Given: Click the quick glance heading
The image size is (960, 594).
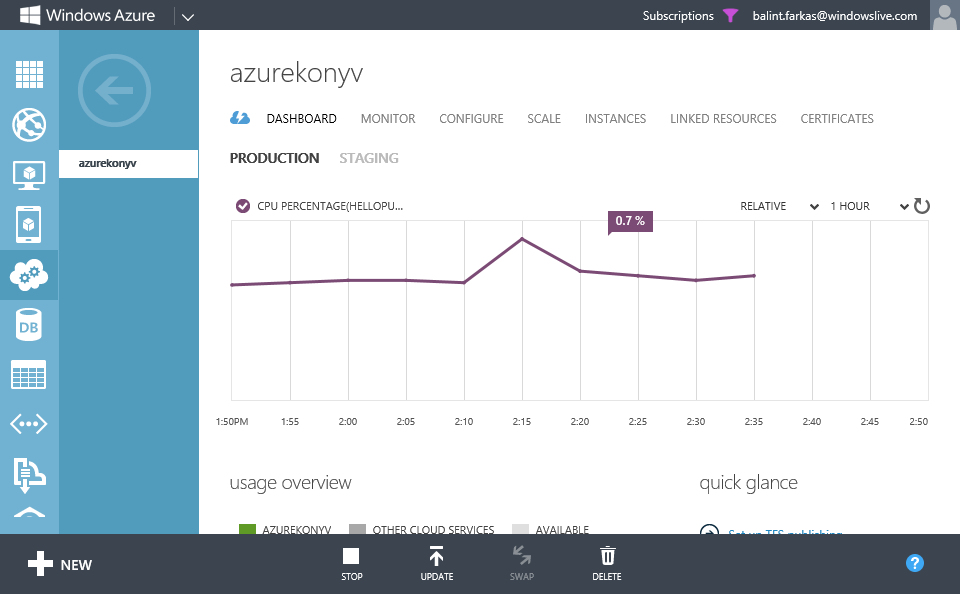Looking at the screenshot, I should (x=748, y=483).
